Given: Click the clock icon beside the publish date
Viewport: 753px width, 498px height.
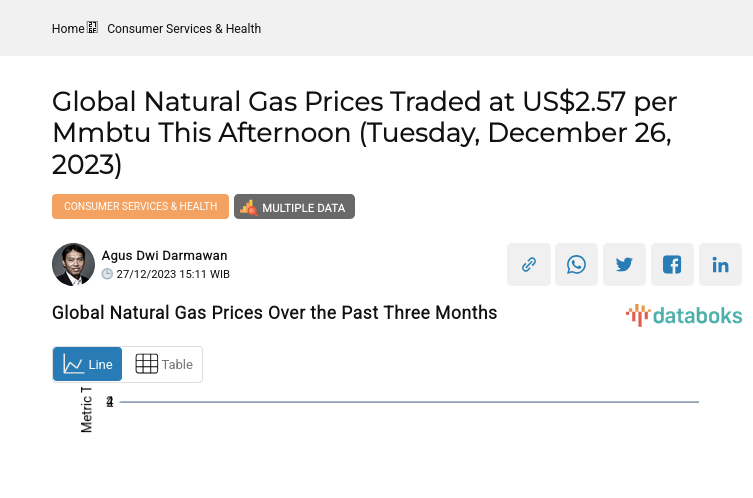Looking at the screenshot, I should (108, 274).
